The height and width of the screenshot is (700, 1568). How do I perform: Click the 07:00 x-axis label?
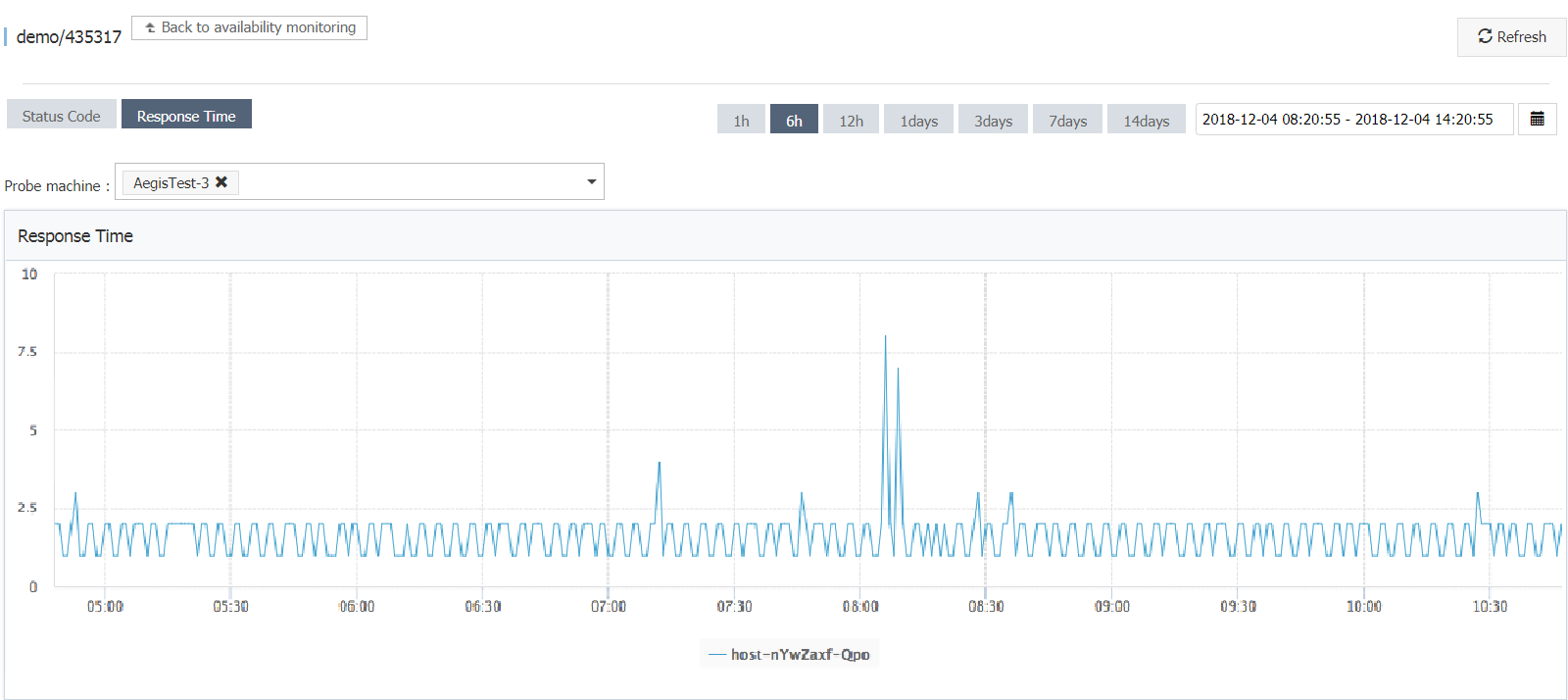[608, 607]
